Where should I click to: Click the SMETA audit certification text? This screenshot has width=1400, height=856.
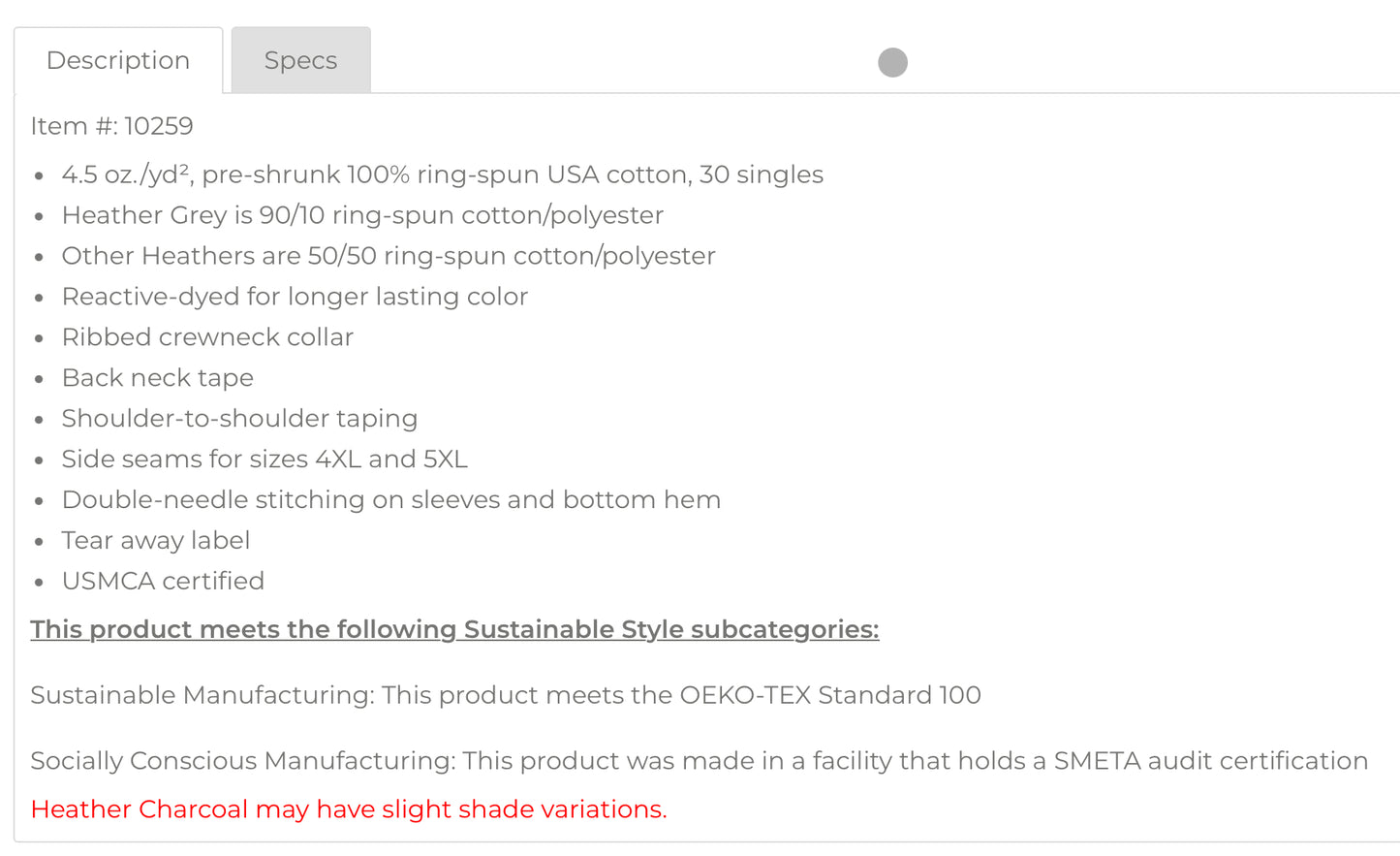[x=1210, y=761]
